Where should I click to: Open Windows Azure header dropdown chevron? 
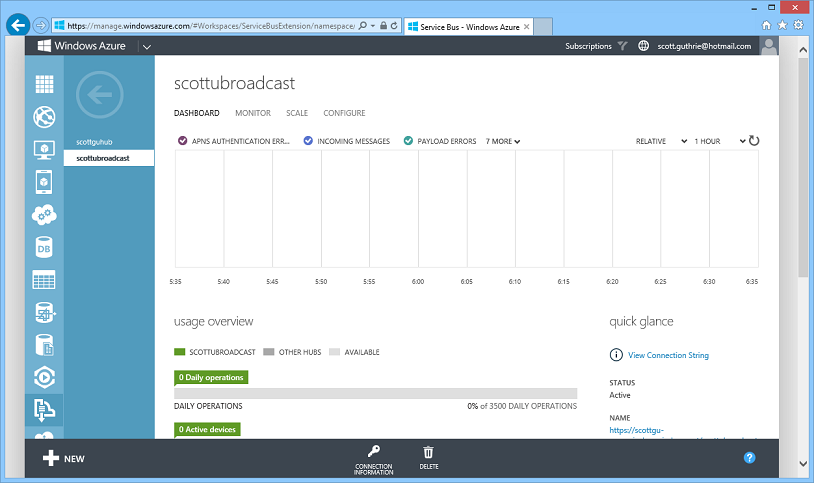click(147, 47)
